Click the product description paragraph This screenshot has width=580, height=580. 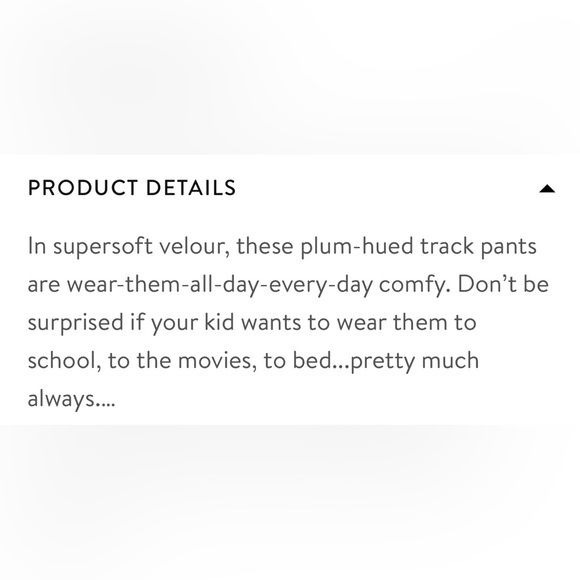coord(288,323)
